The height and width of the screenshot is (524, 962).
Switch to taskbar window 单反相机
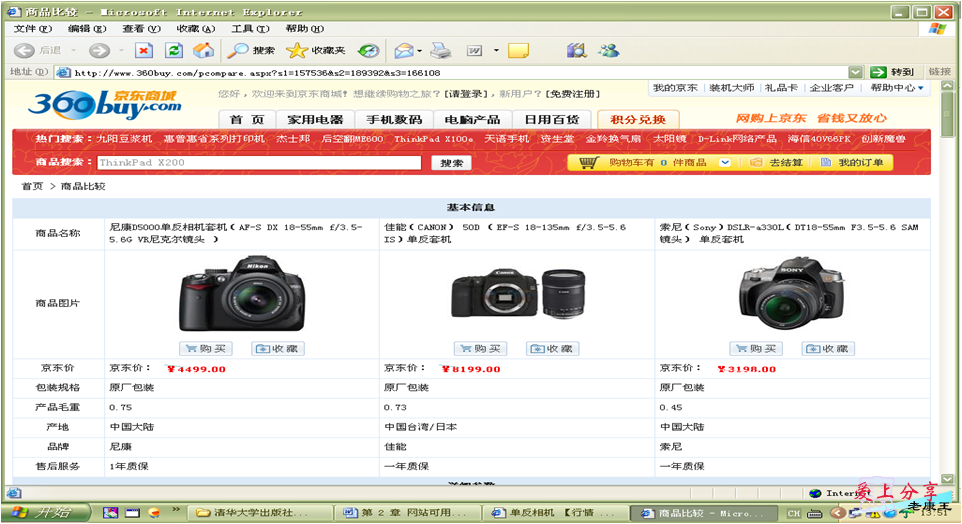tap(555, 513)
